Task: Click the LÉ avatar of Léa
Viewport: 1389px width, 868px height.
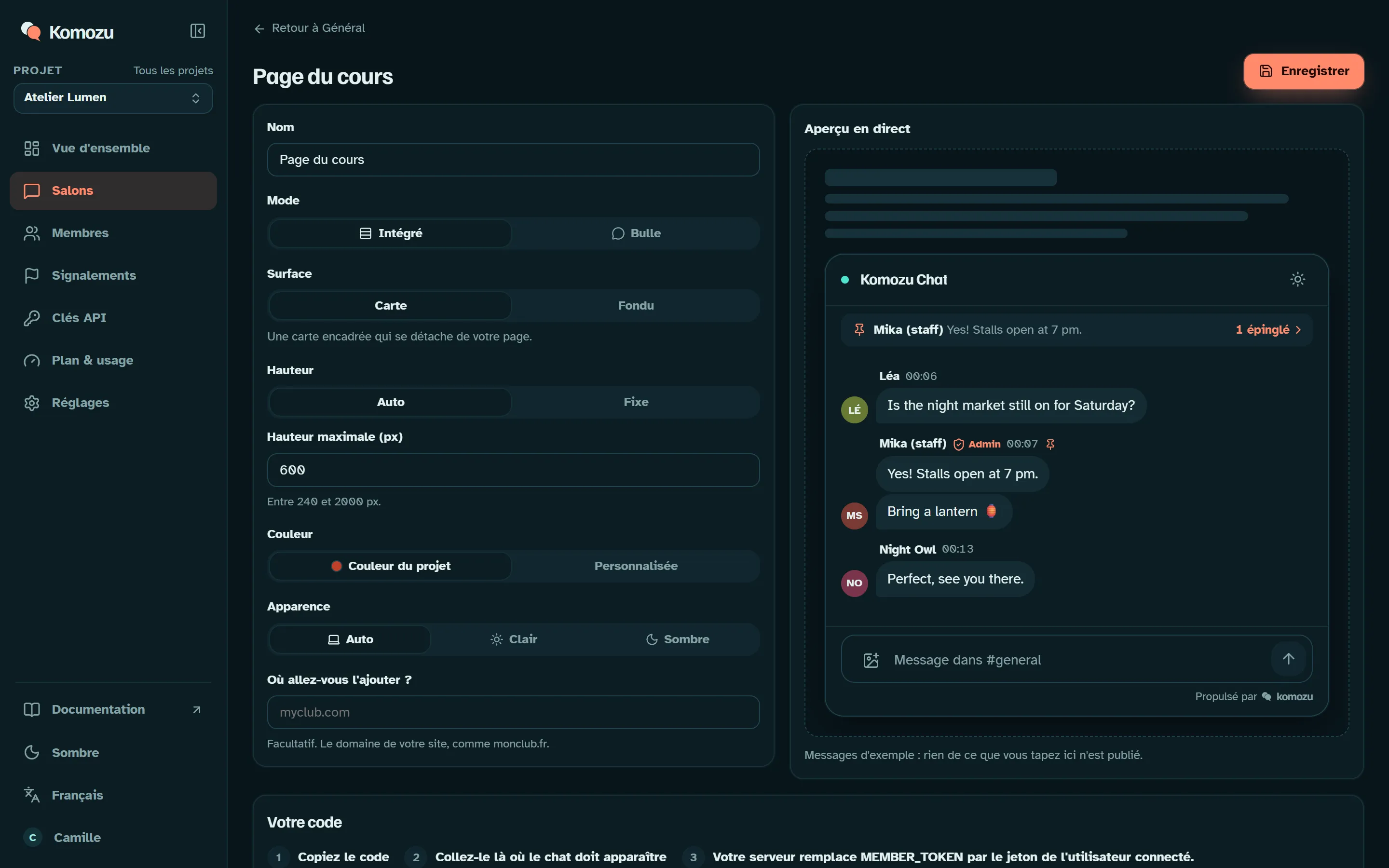Action: 854,410
